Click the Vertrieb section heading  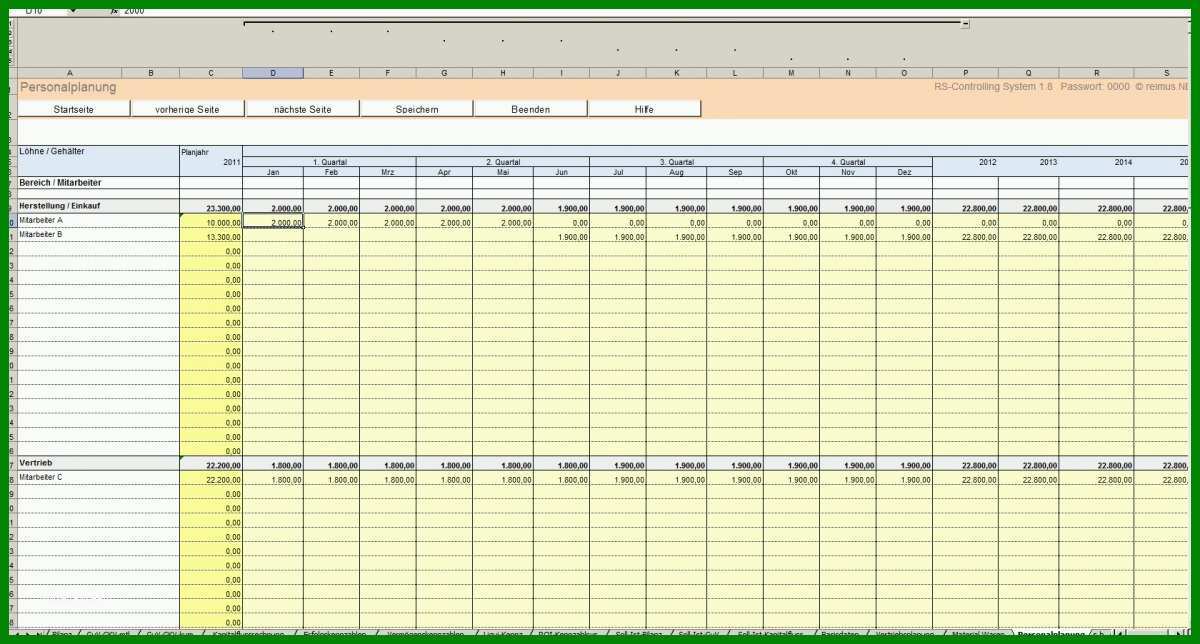[x=98, y=464]
